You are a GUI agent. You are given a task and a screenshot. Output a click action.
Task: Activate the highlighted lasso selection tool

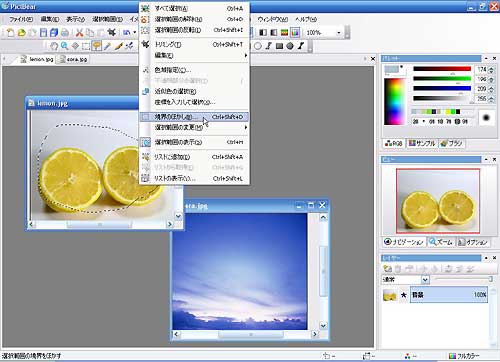coord(97,46)
